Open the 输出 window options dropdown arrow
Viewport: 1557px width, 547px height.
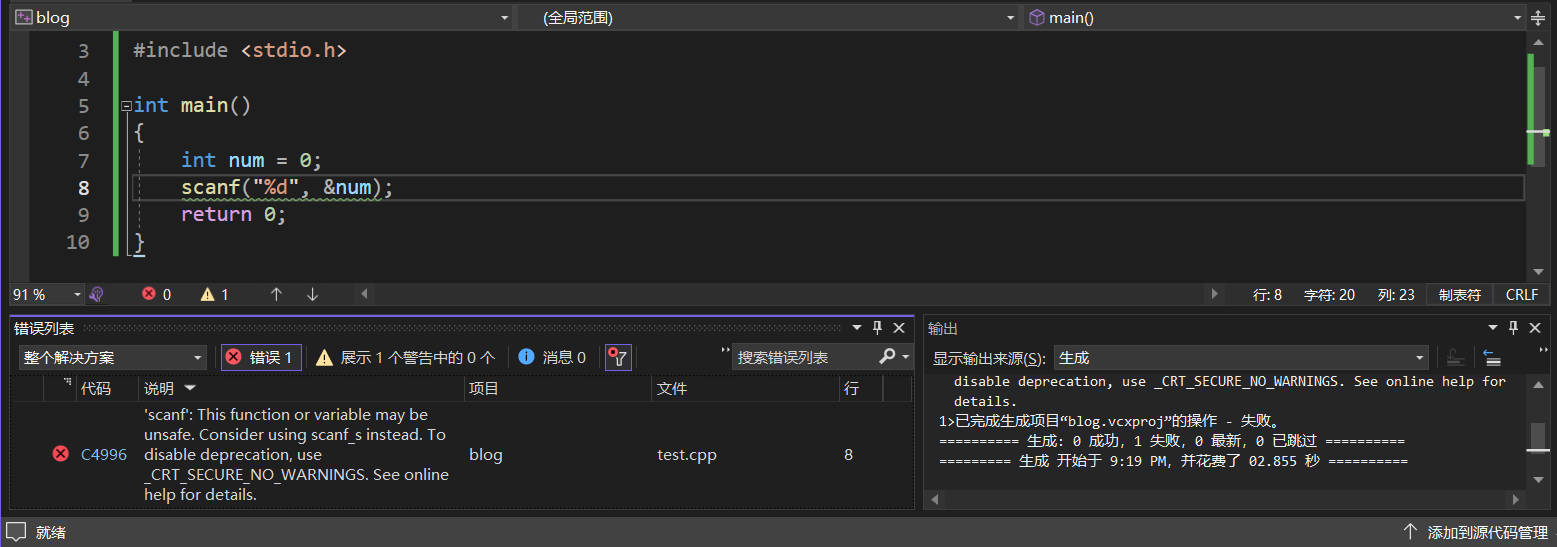pyautogui.click(x=1493, y=328)
